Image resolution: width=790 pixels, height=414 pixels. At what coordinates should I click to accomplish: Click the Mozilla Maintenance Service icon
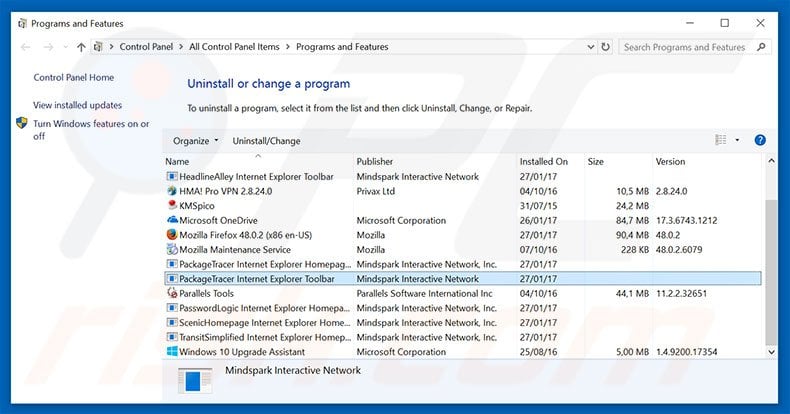click(172, 249)
